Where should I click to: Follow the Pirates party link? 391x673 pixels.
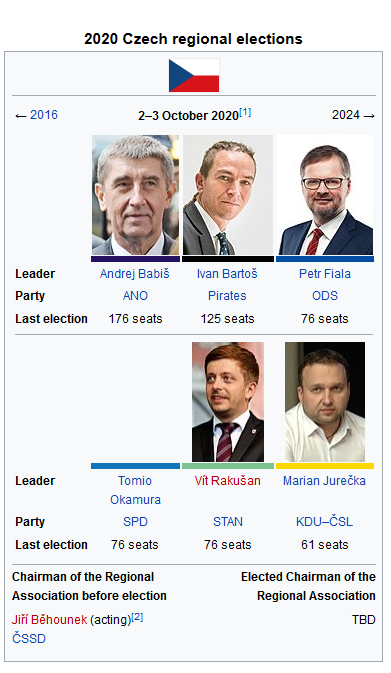pyautogui.click(x=227, y=296)
